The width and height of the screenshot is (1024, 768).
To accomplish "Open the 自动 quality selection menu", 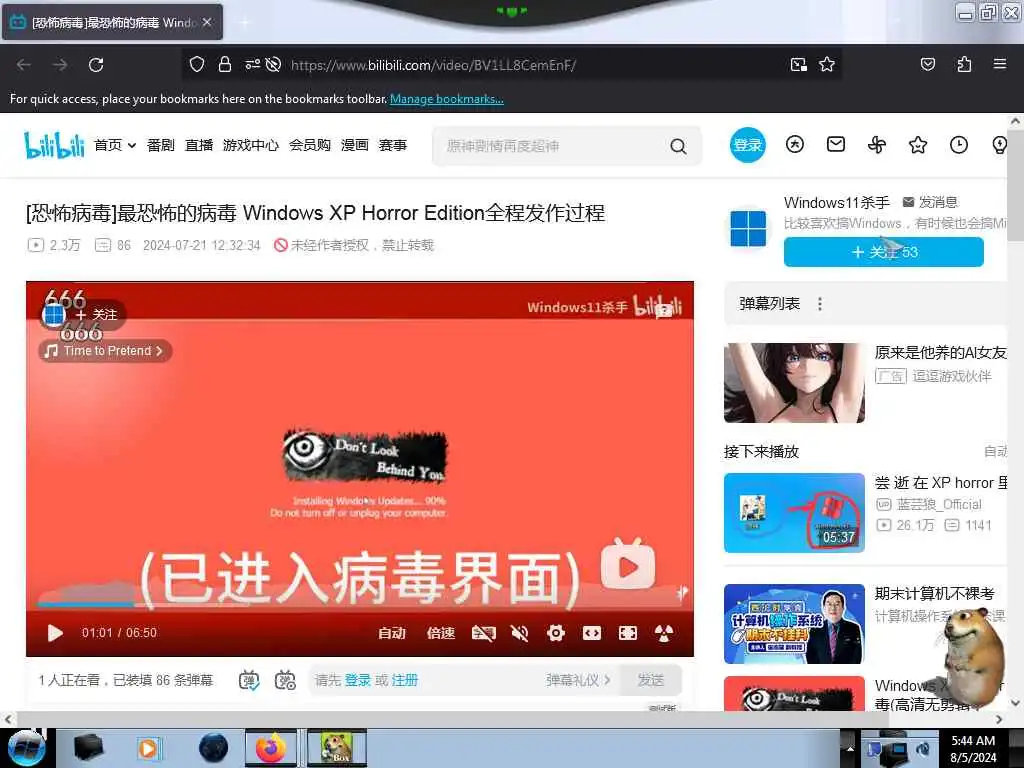I will (392, 633).
